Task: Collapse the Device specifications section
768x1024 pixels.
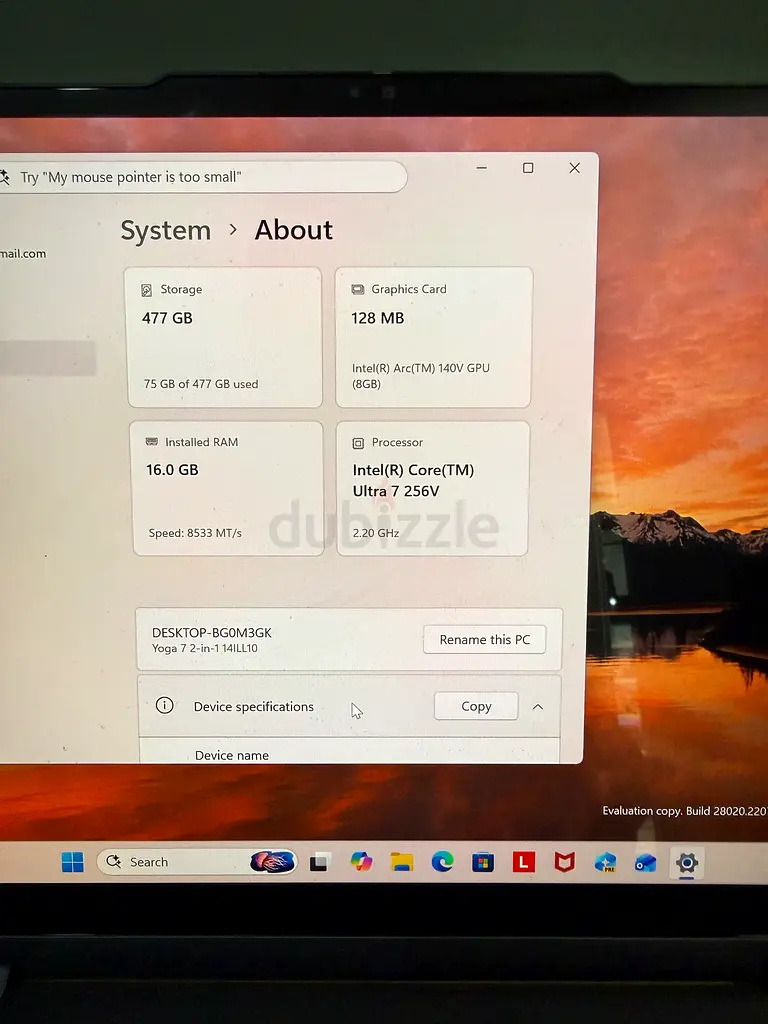Action: click(x=537, y=707)
